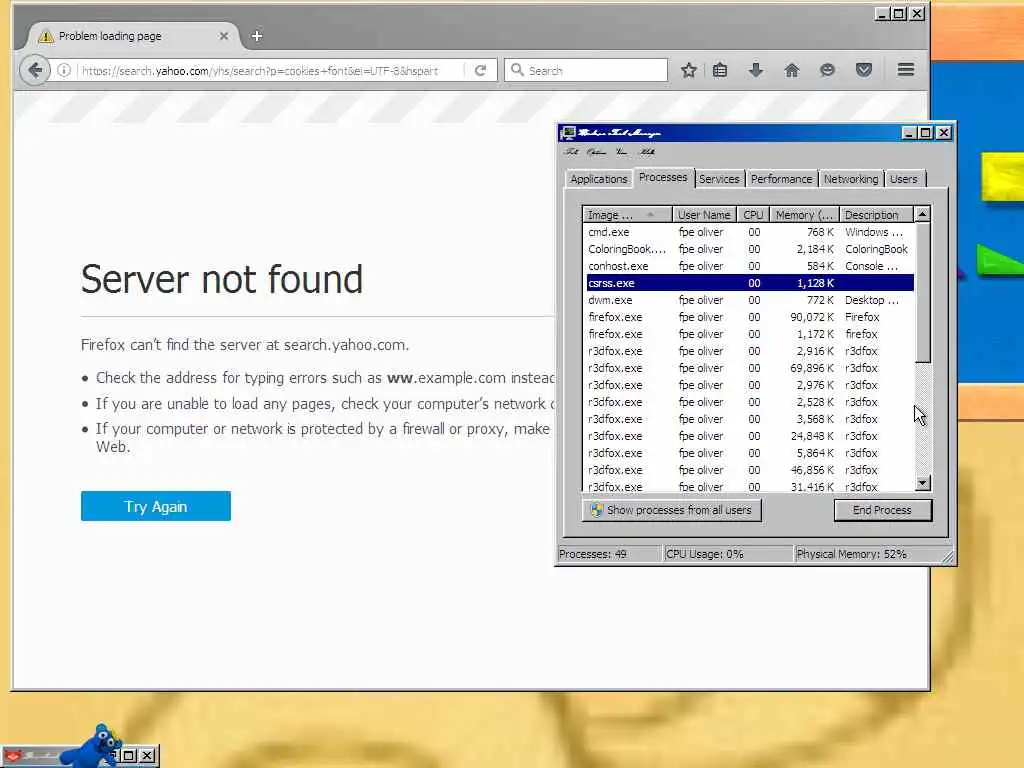Viewport: 1024px width, 768px height.
Task: Click the Try Again button
Action: [x=155, y=506]
